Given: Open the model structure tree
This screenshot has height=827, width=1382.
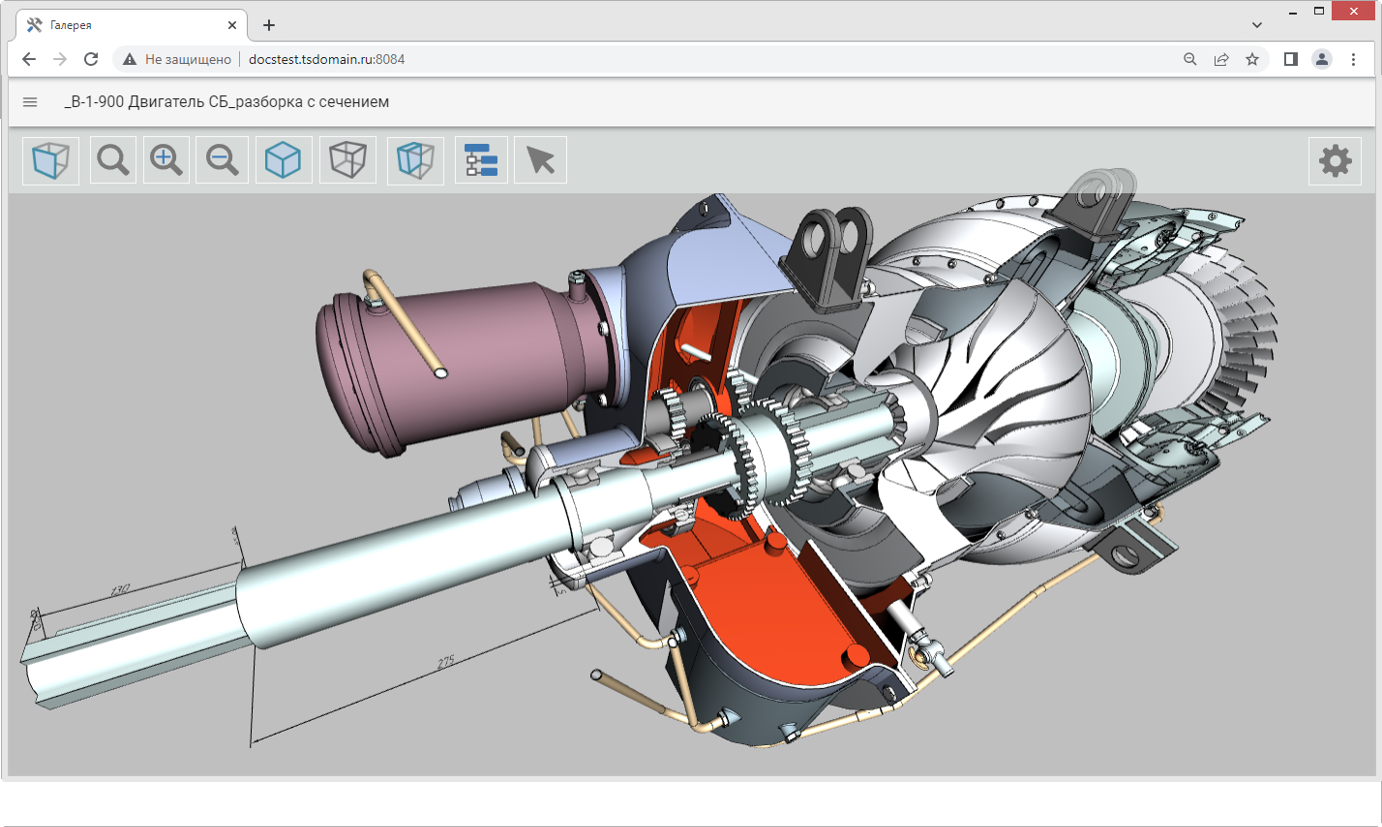Looking at the screenshot, I should coord(481,161).
